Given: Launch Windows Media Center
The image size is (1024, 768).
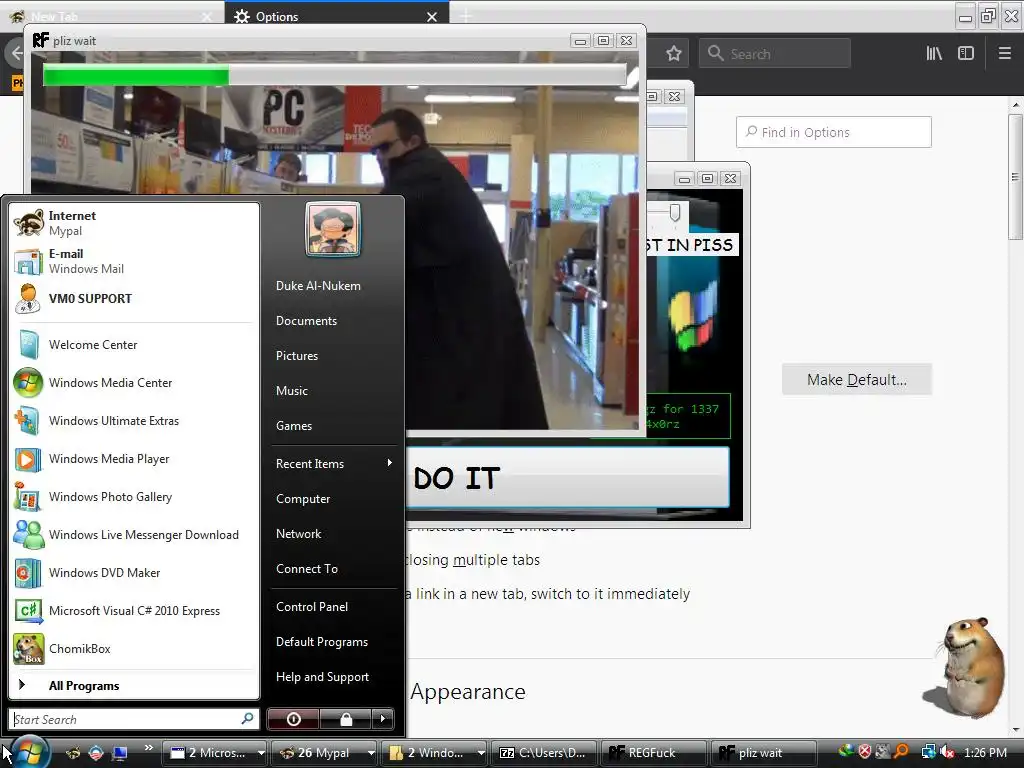Looking at the screenshot, I should (134, 383).
